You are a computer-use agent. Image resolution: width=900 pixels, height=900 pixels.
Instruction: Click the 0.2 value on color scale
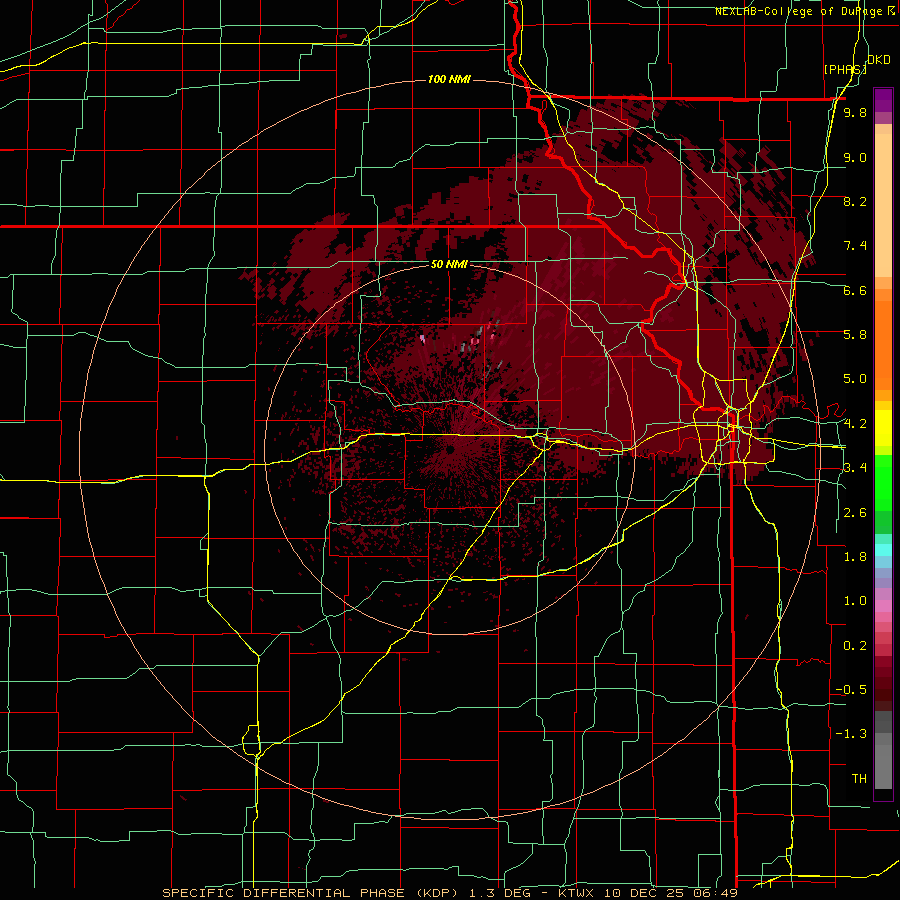coord(855,645)
